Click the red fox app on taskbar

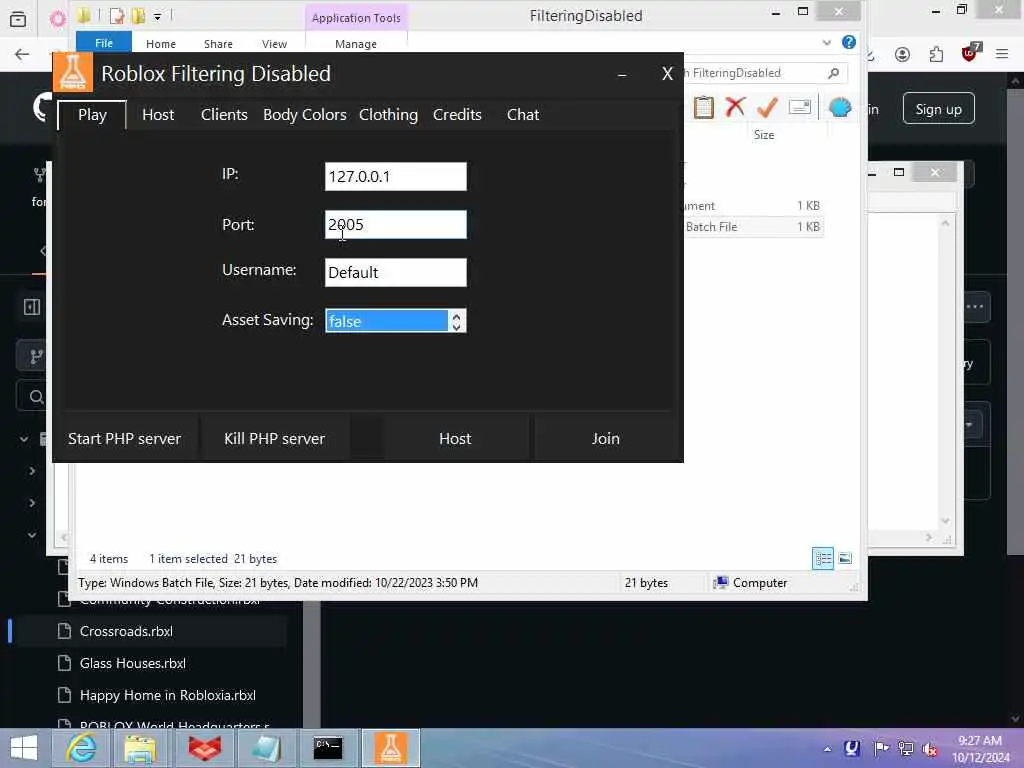(x=204, y=748)
